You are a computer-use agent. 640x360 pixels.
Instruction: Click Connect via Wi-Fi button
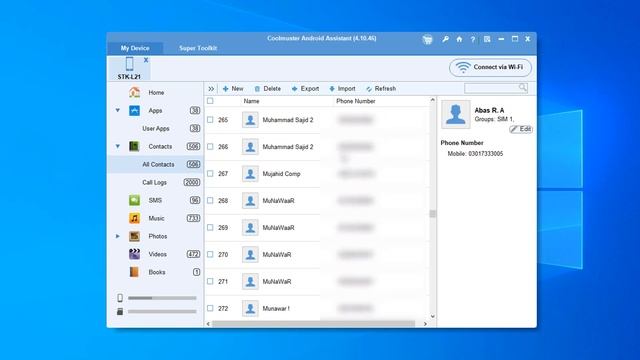[490, 67]
